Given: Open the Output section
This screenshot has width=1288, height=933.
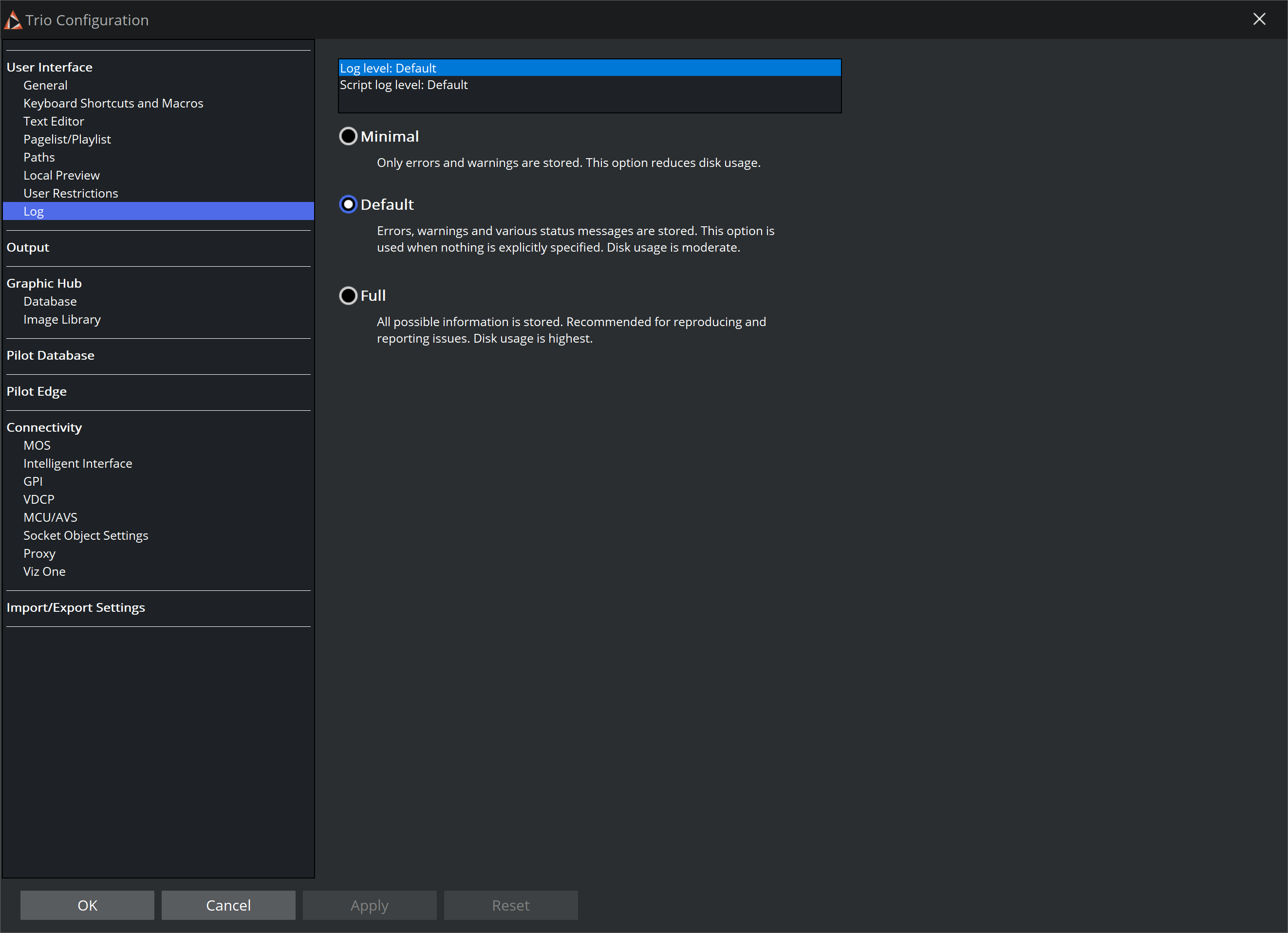Looking at the screenshot, I should coord(28,247).
